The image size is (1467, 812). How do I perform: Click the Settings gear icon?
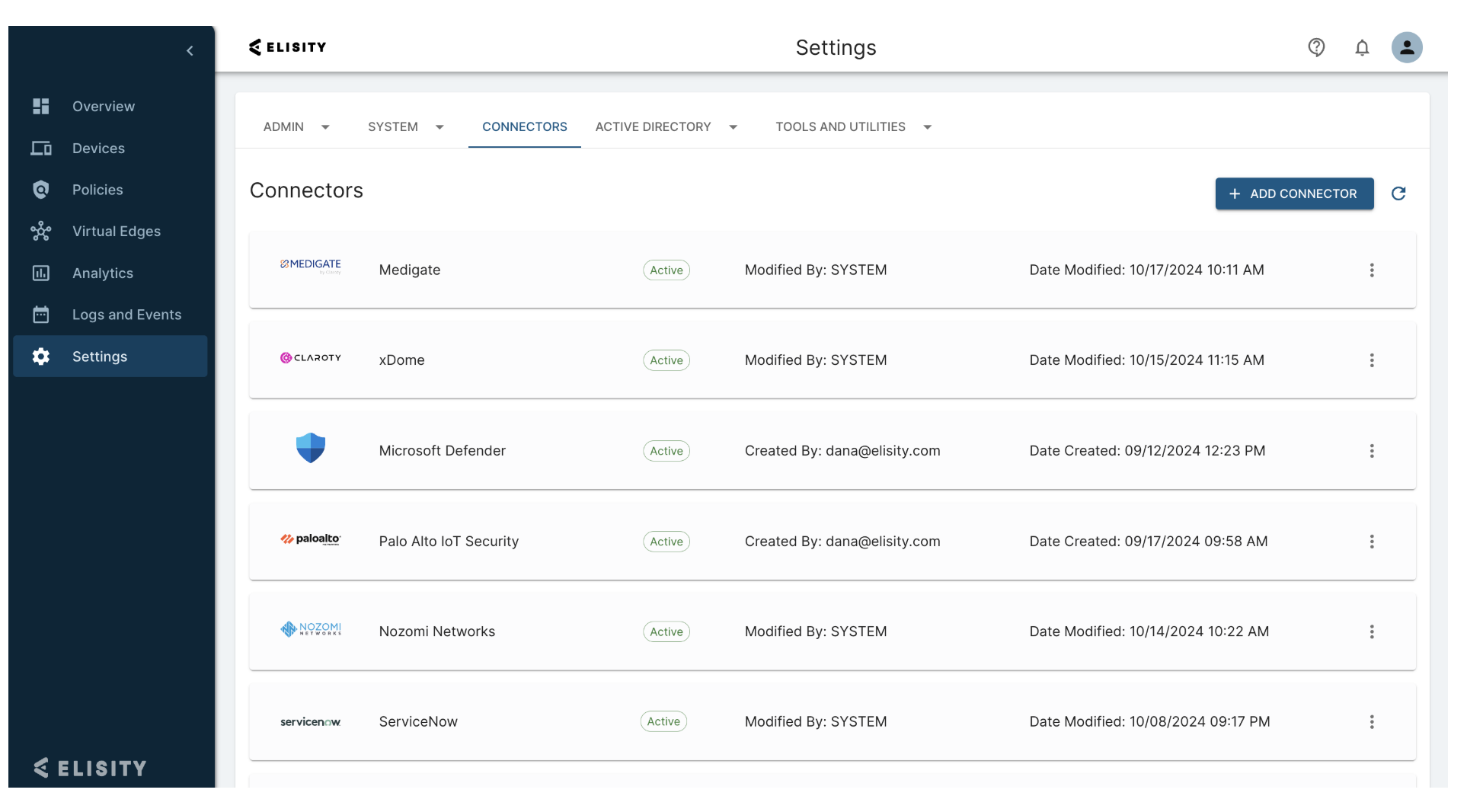pyautogui.click(x=41, y=356)
